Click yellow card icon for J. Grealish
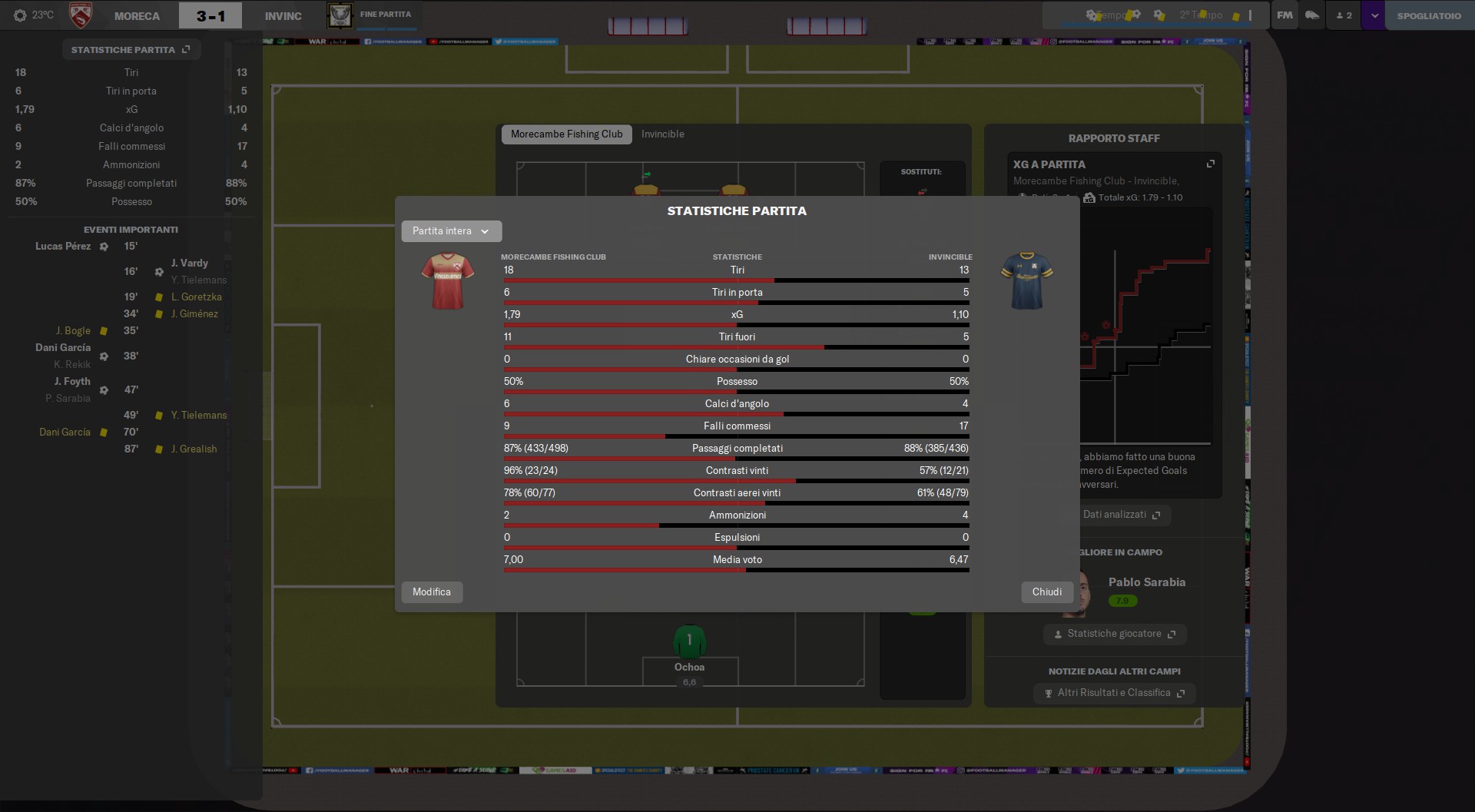The height and width of the screenshot is (812, 1475). point(159,449)
